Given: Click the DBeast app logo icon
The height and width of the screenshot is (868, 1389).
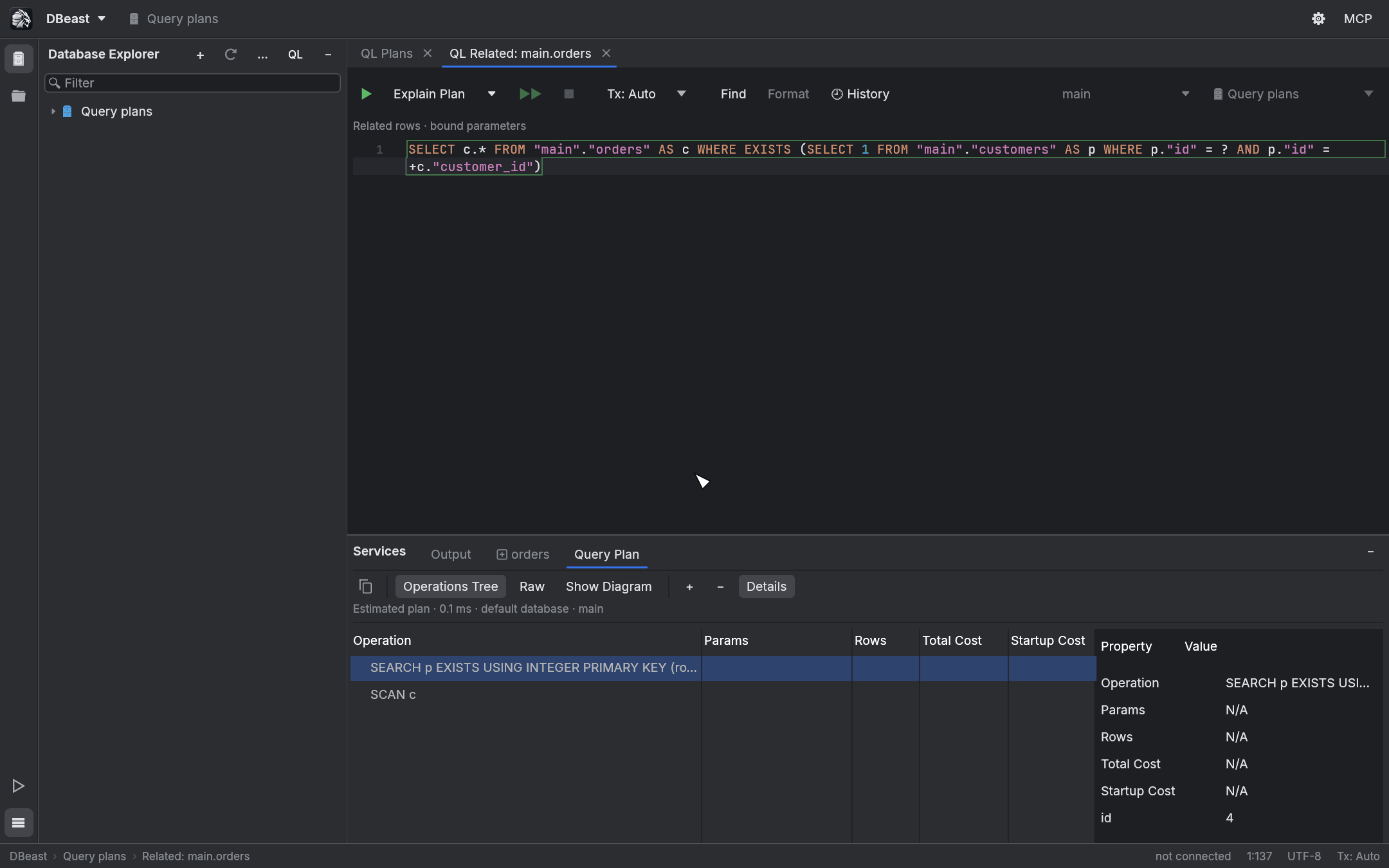Looking at the screenshot, I should (x=21, y=19).
